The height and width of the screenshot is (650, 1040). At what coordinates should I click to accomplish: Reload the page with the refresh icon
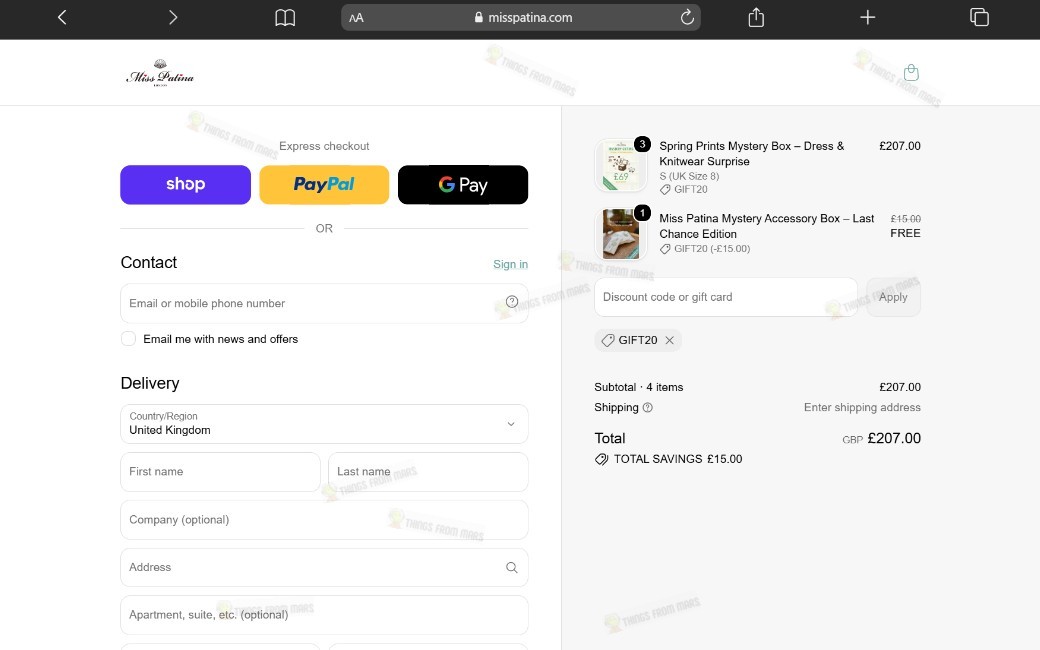(687, 17)
